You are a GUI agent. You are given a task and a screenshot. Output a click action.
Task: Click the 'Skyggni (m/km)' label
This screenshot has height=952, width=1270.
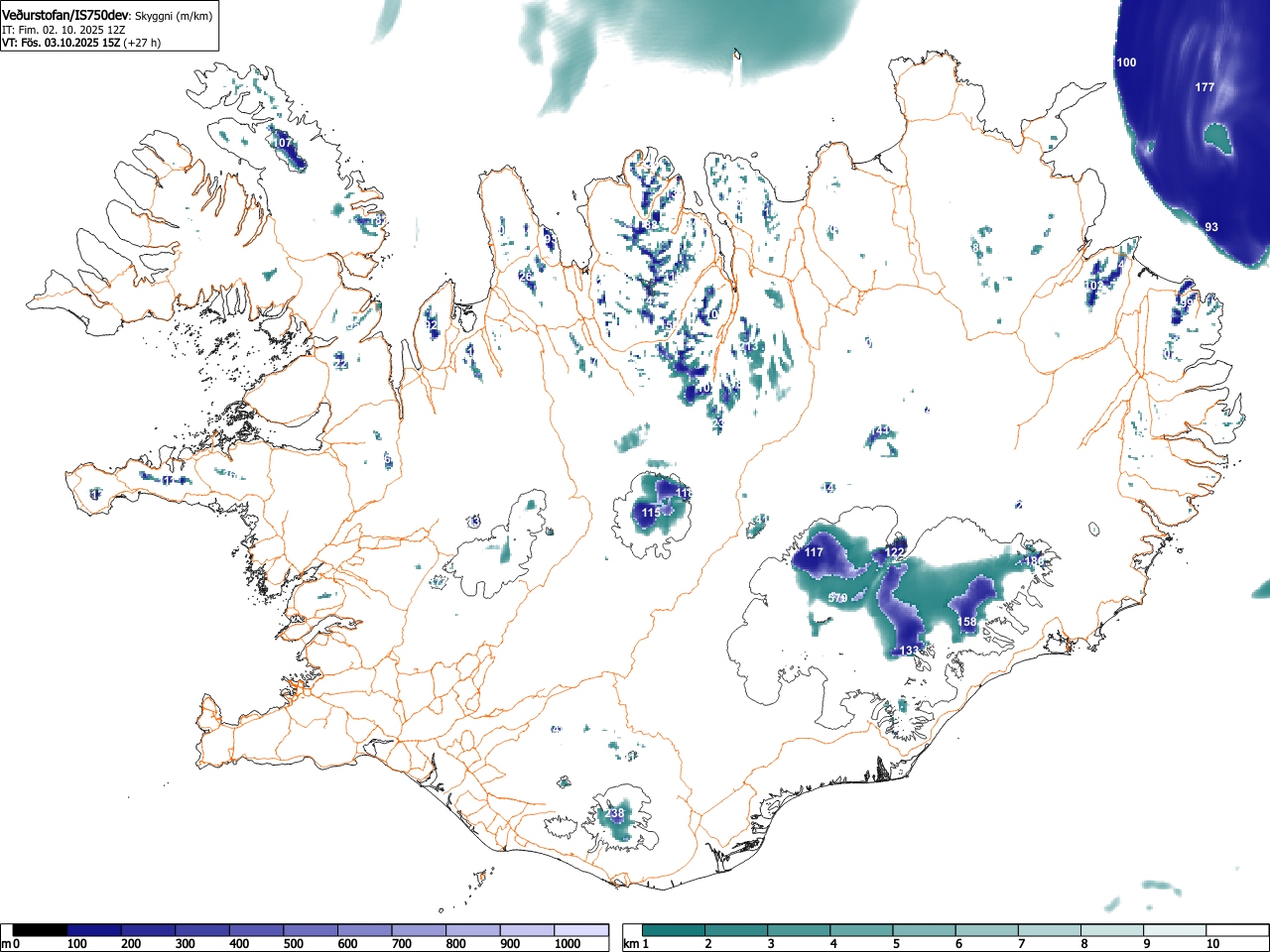(173, 16)
